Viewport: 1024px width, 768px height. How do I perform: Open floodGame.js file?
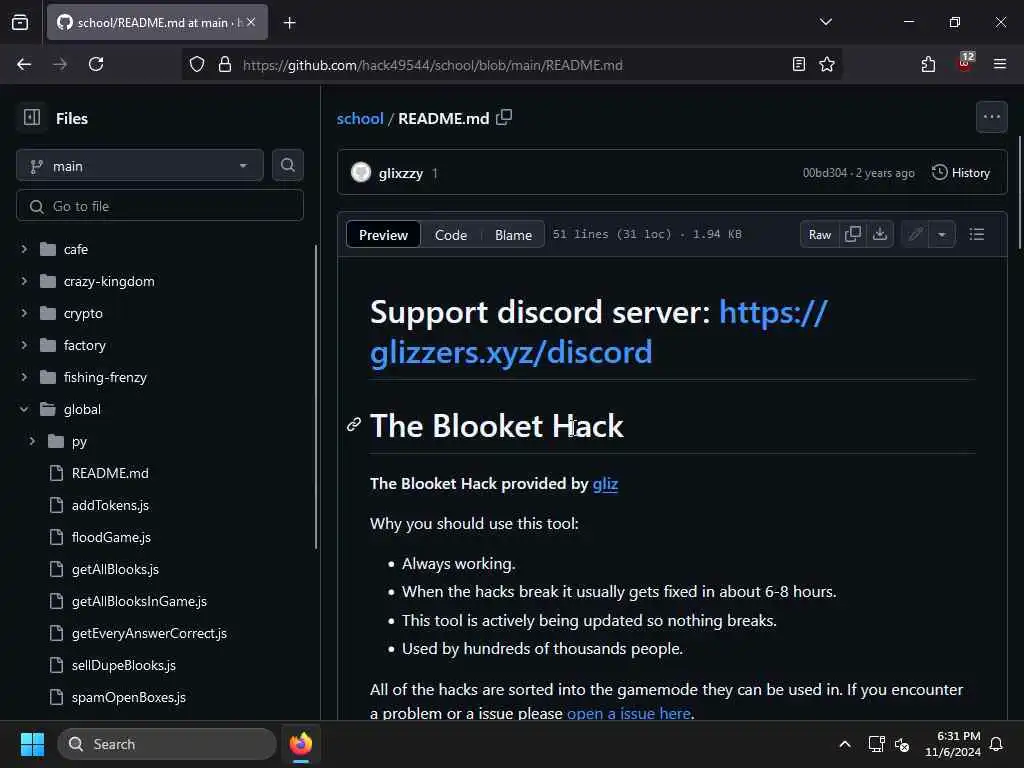click(x=111, y=537)
